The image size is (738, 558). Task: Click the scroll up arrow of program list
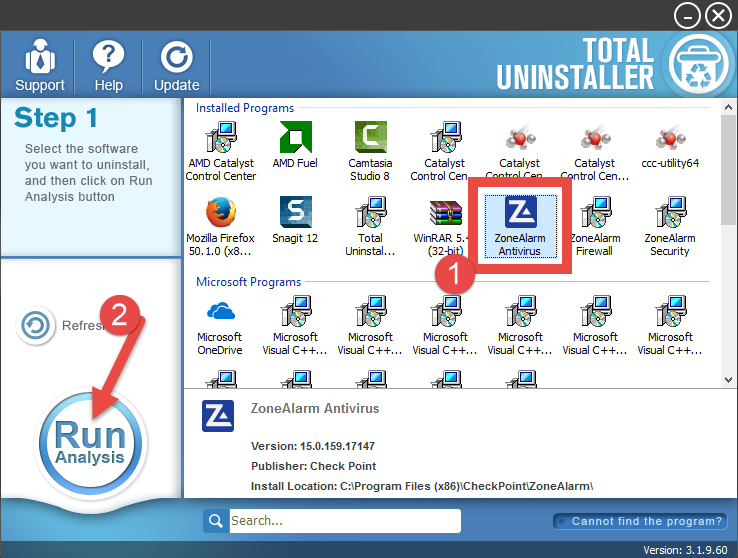click(729, 107)
